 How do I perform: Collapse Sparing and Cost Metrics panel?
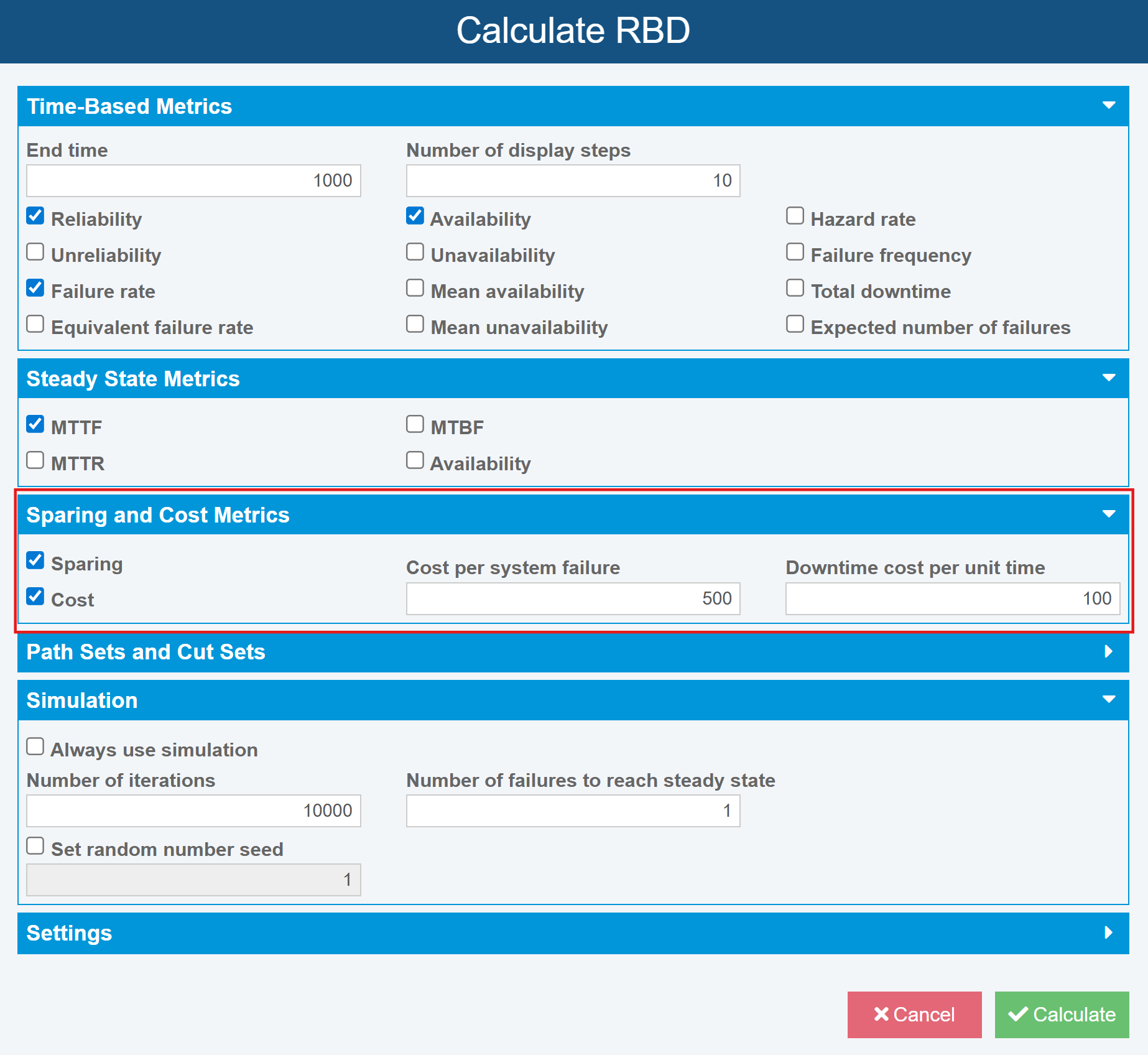click(1108, 514)
